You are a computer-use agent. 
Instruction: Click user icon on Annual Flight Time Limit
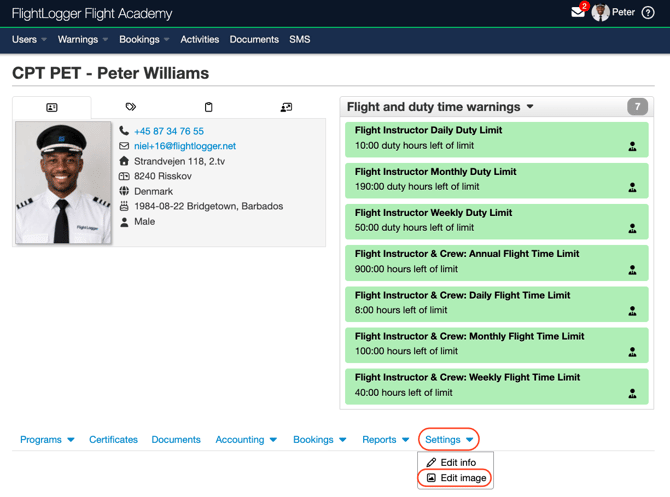(x=632, y=270)
